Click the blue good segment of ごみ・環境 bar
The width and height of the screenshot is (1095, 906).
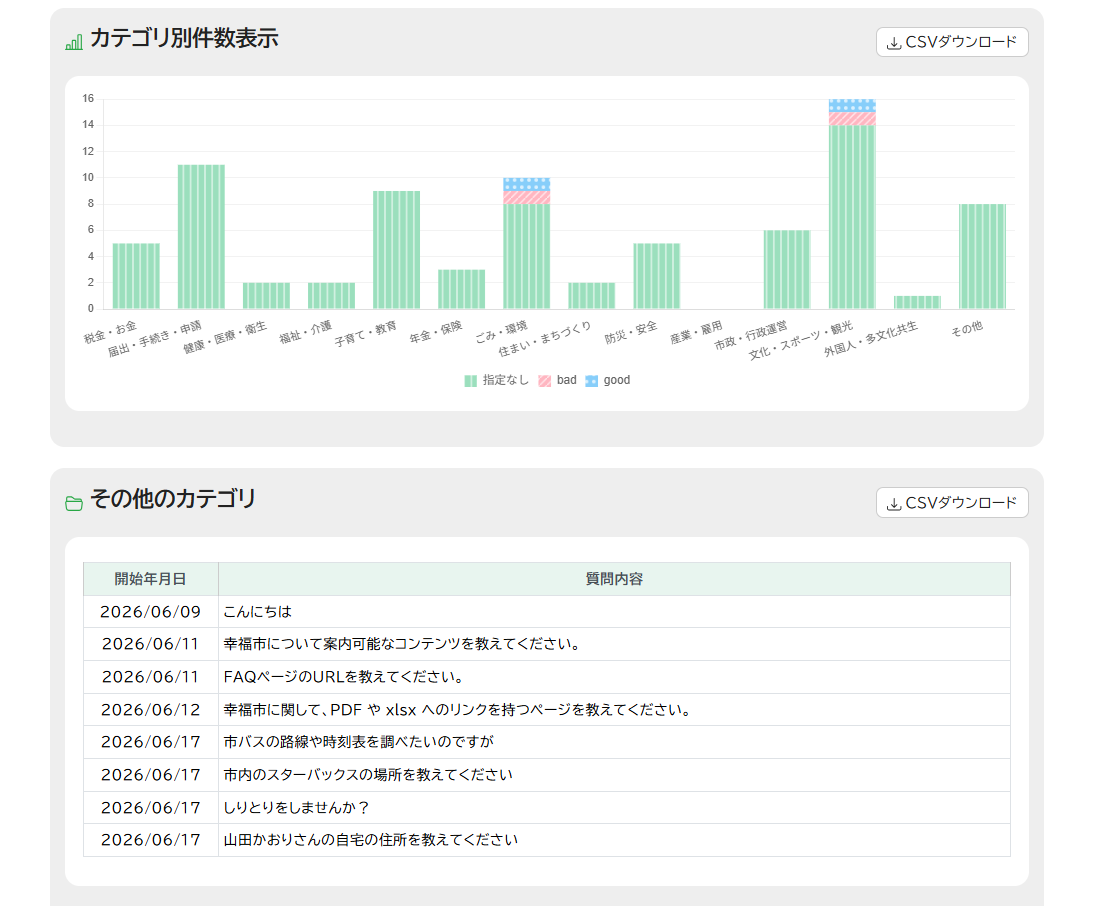527,184
